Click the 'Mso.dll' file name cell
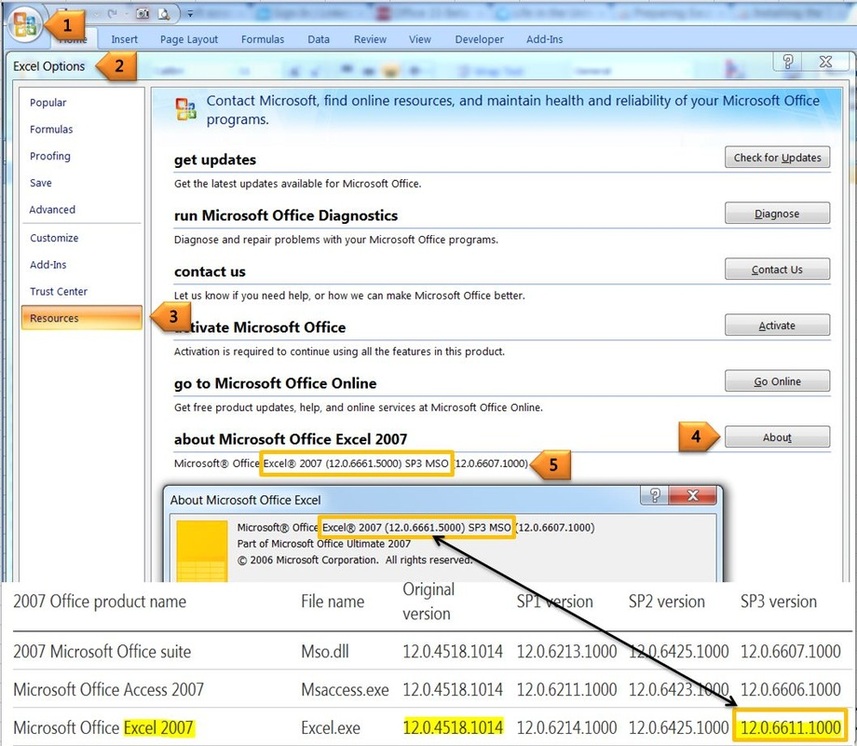857x746 pixels. [325, 651]
